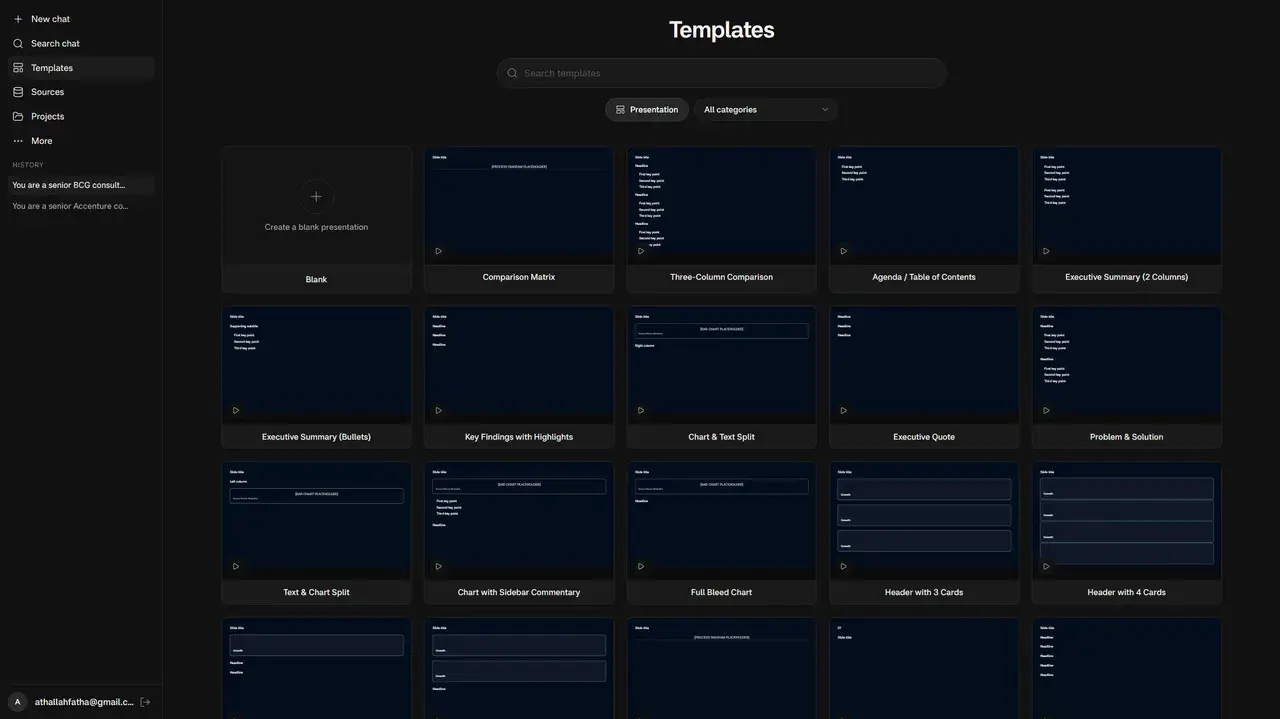Open the All categories dropdown
Screen dimensions: 1280x719
pyautogui.click(x=766, y=110)
